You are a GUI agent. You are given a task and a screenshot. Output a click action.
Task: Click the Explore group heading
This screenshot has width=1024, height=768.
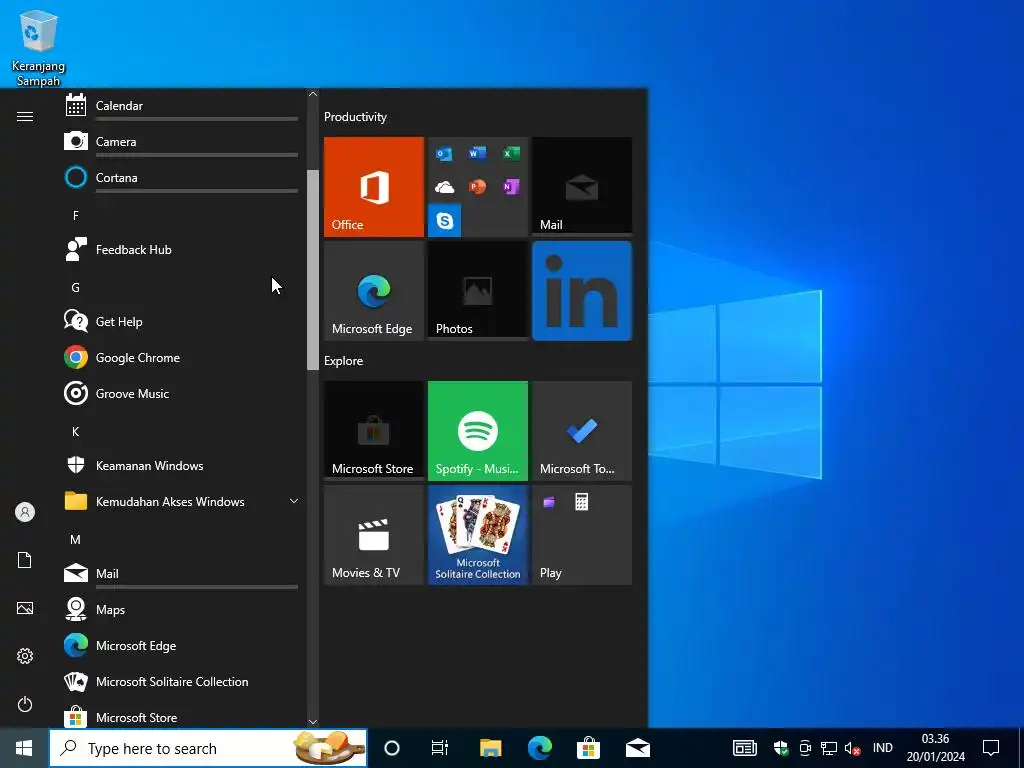click(344, 360)
